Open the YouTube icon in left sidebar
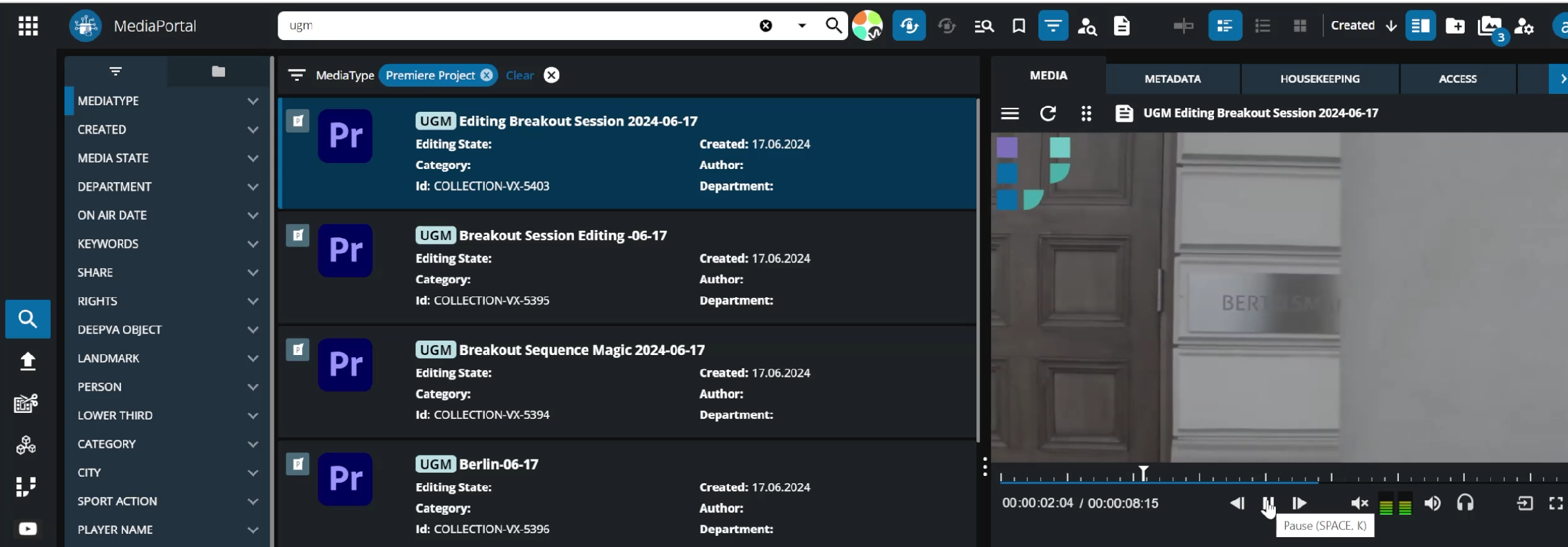 click(x=28, y=529)
